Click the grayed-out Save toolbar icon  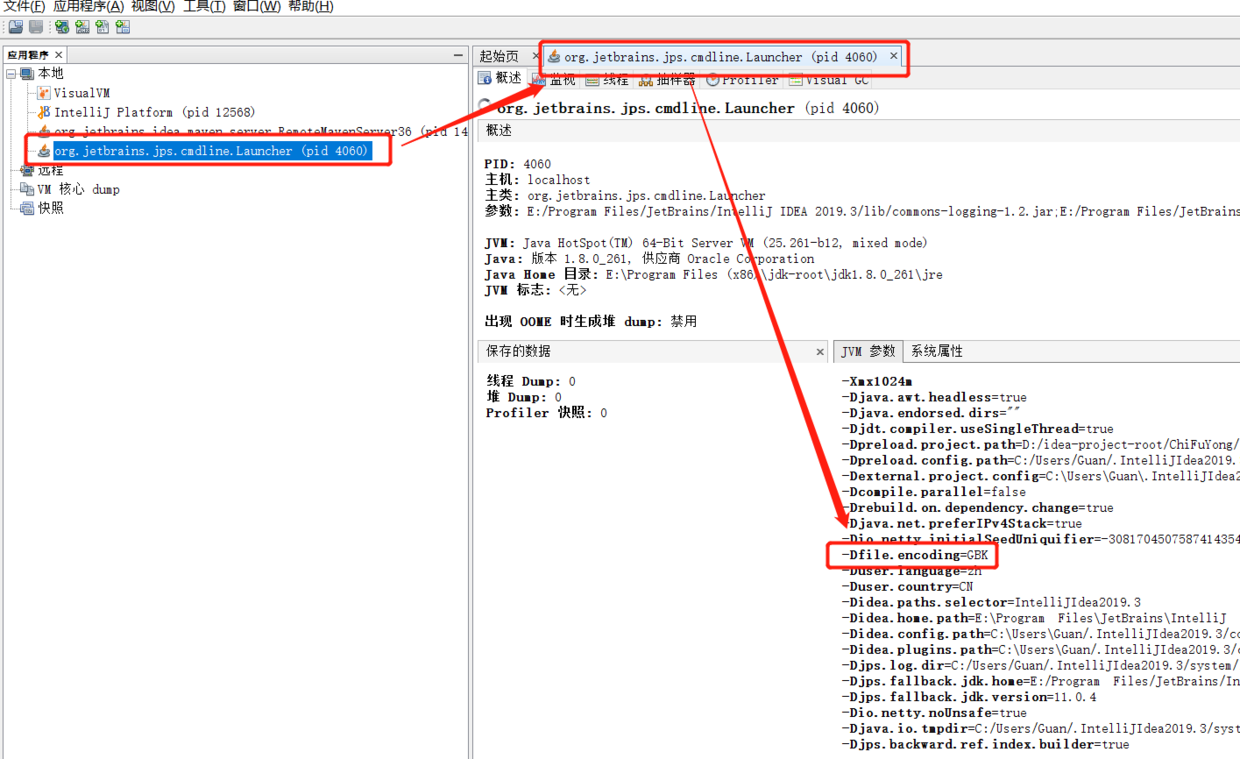tap(36, 27)
